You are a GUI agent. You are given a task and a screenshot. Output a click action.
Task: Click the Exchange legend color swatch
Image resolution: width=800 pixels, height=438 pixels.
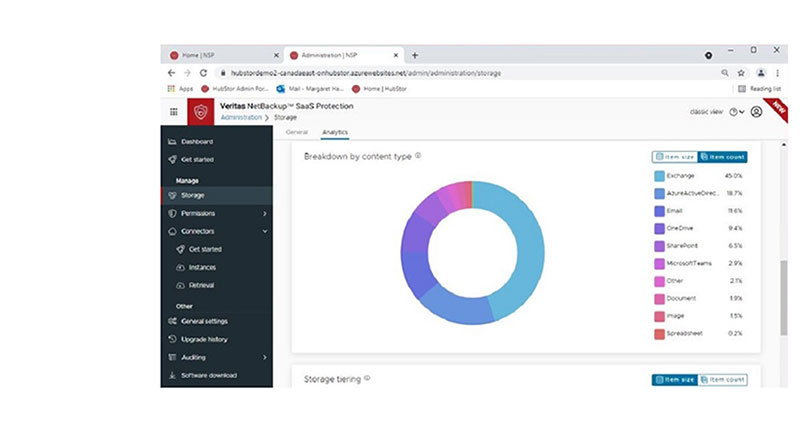tap(659, 176)
